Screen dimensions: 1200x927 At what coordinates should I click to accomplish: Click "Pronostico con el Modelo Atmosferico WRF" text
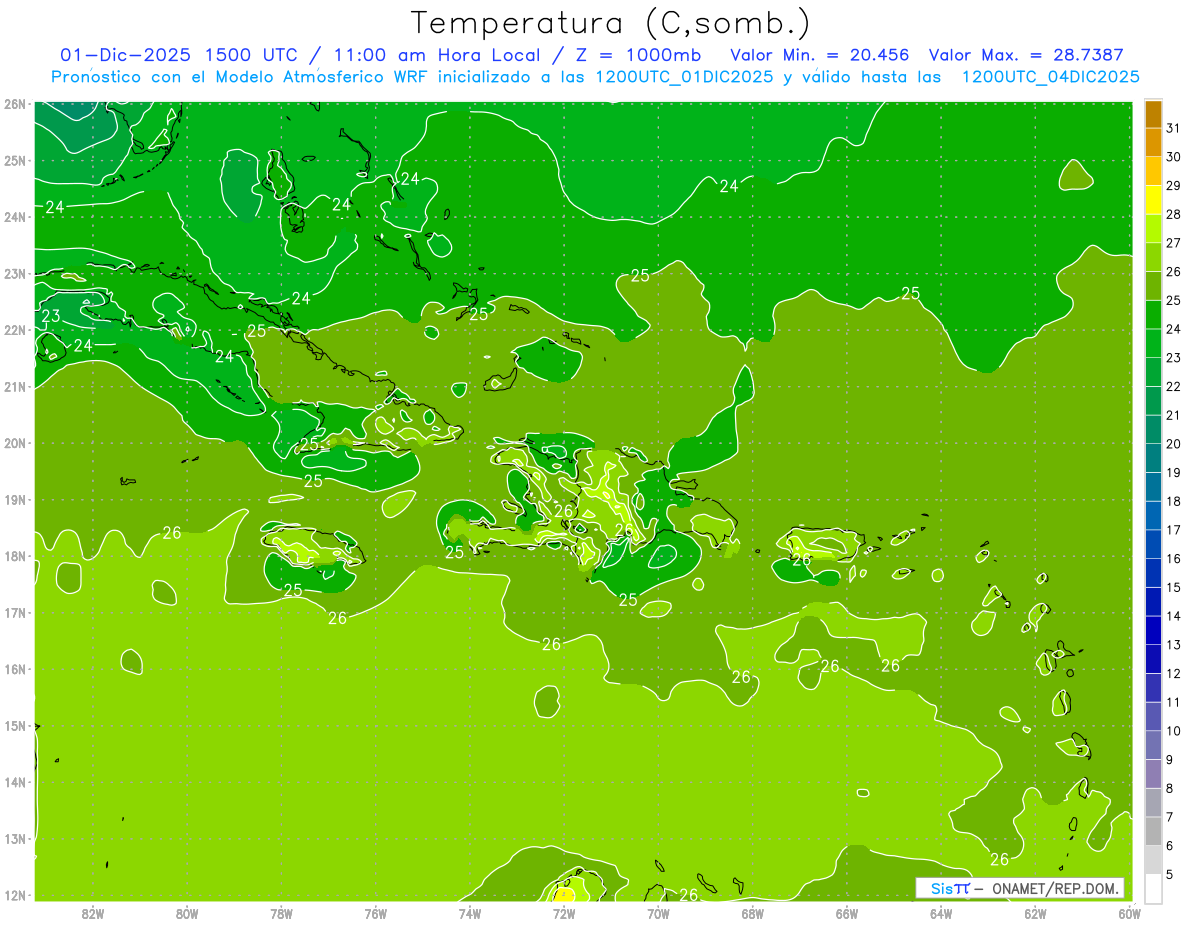click(x=241, y=77)
